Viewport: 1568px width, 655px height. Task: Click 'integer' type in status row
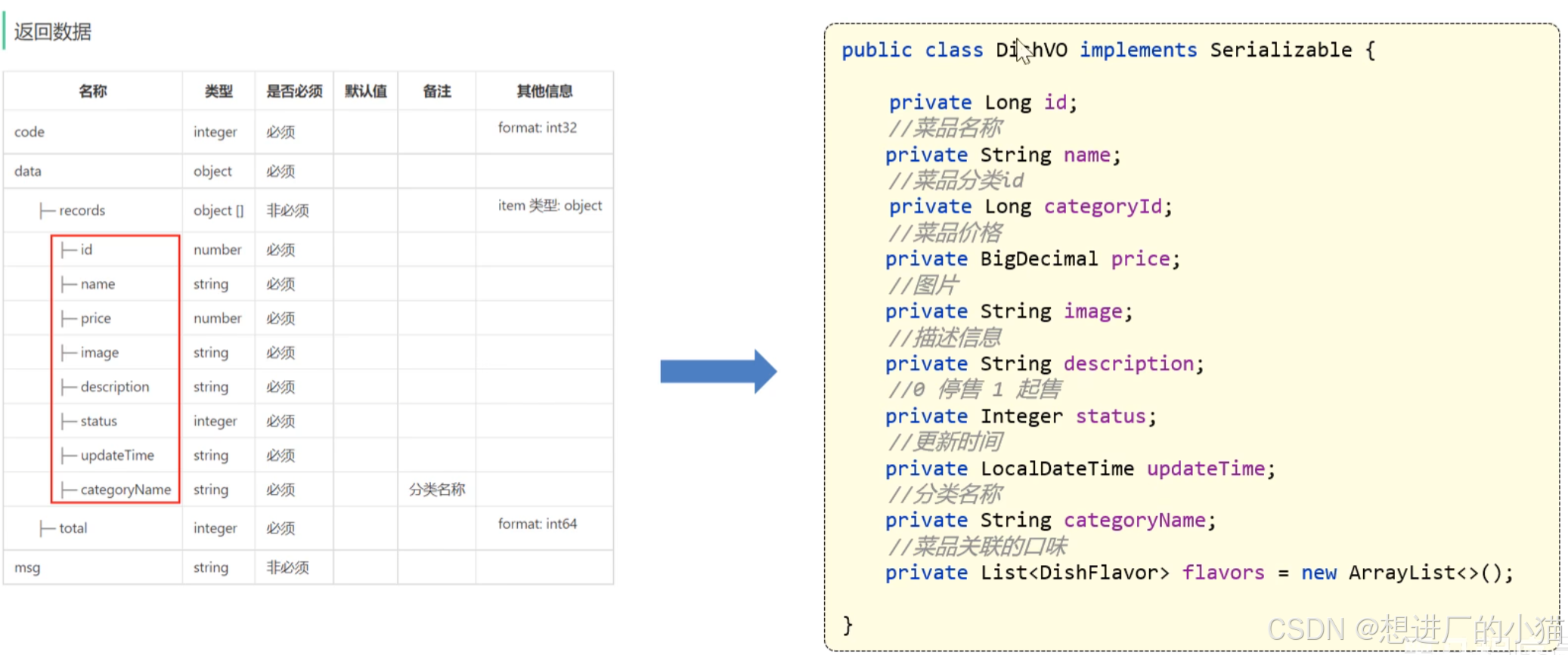[215, 421]
